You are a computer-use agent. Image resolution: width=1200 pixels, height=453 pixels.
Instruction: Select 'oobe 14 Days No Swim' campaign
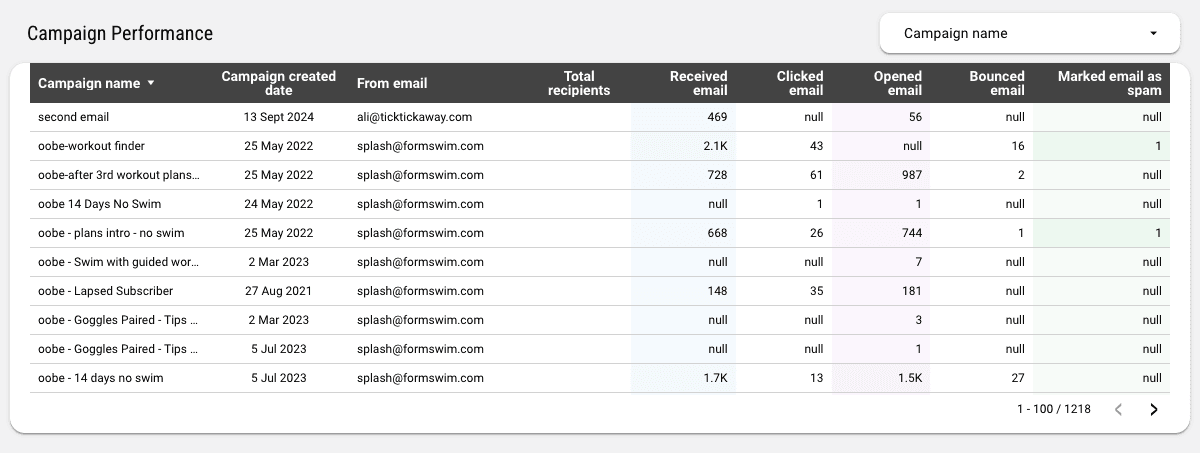click(x=99, y=204)
